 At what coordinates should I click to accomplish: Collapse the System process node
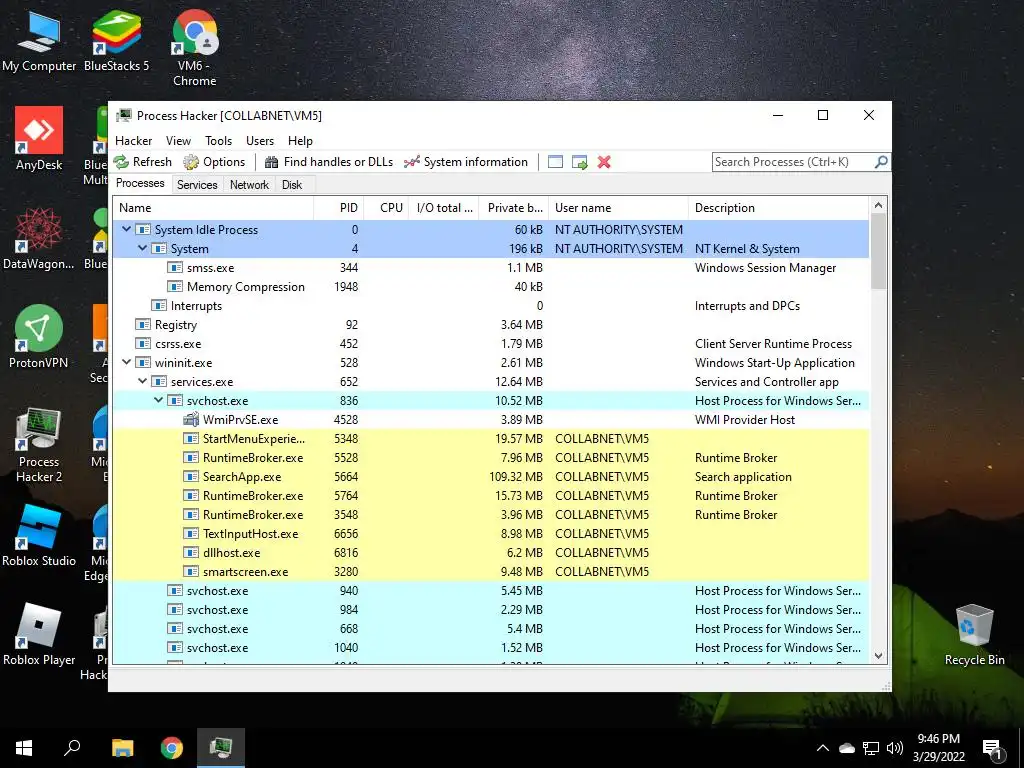click(142, 248)
